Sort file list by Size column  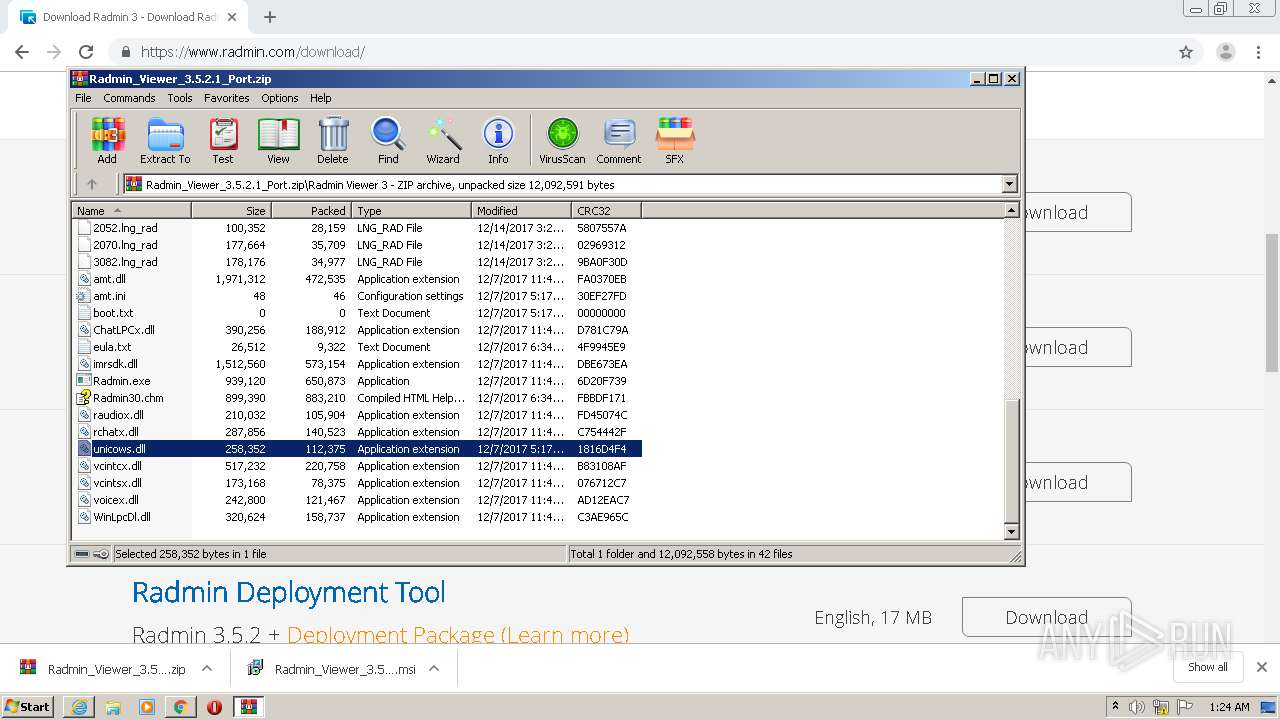[x=231, y=211]
